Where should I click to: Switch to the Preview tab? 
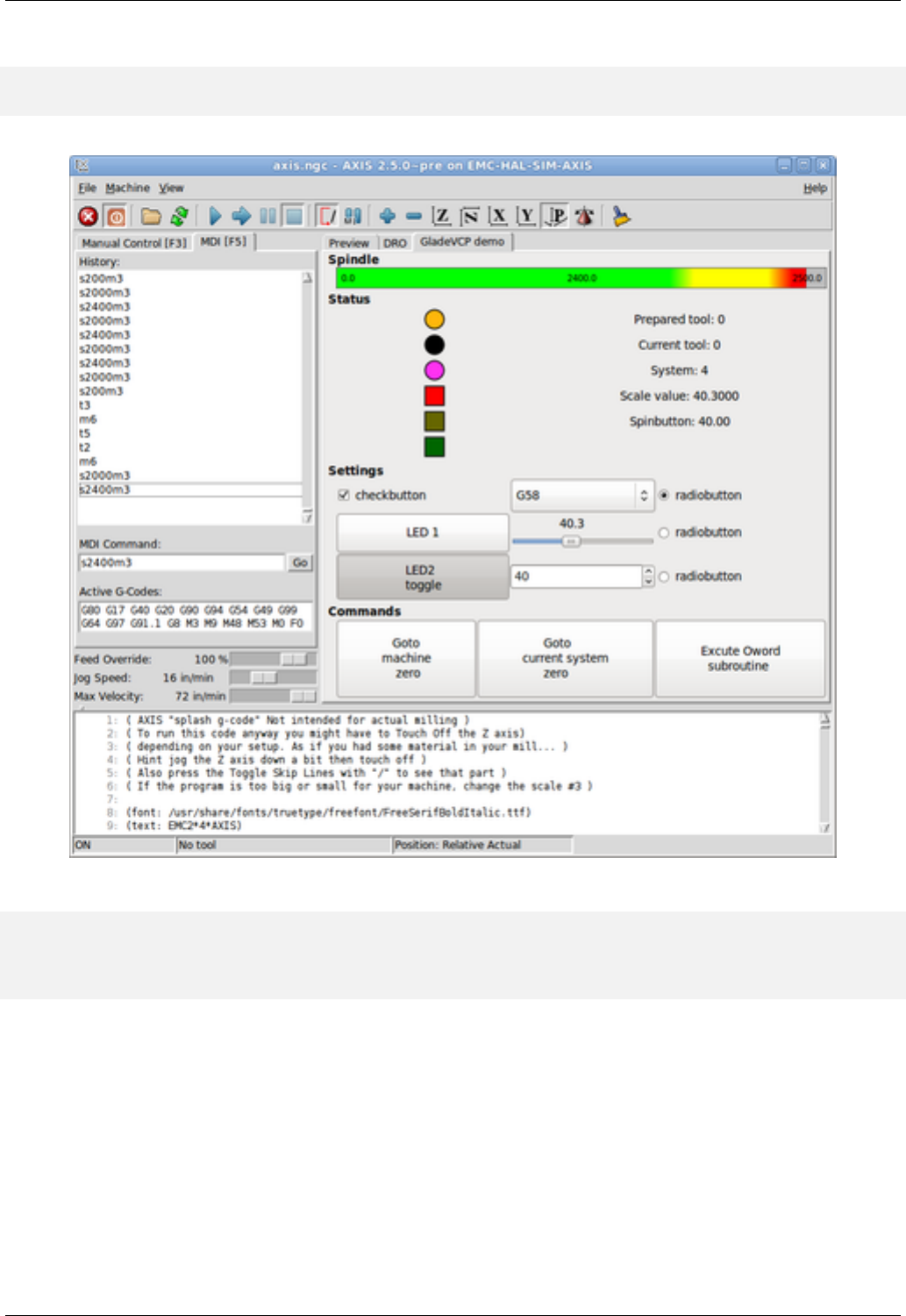click(349, 243)
